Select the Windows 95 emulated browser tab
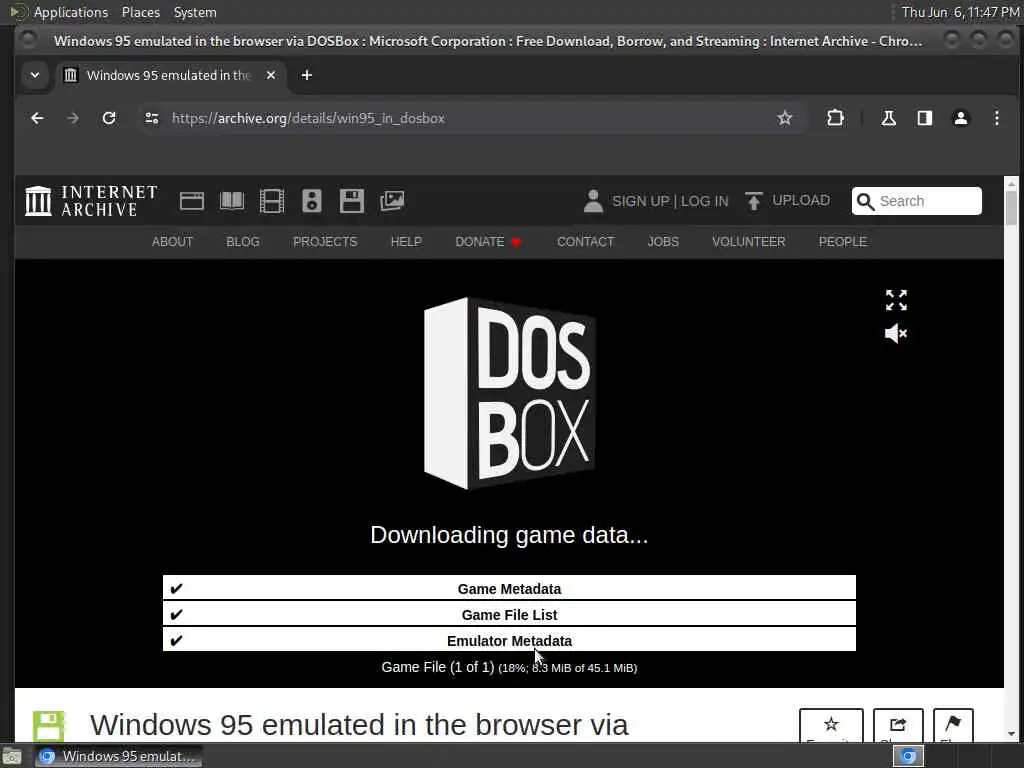 pyautogui.click(x=170, y=75)
